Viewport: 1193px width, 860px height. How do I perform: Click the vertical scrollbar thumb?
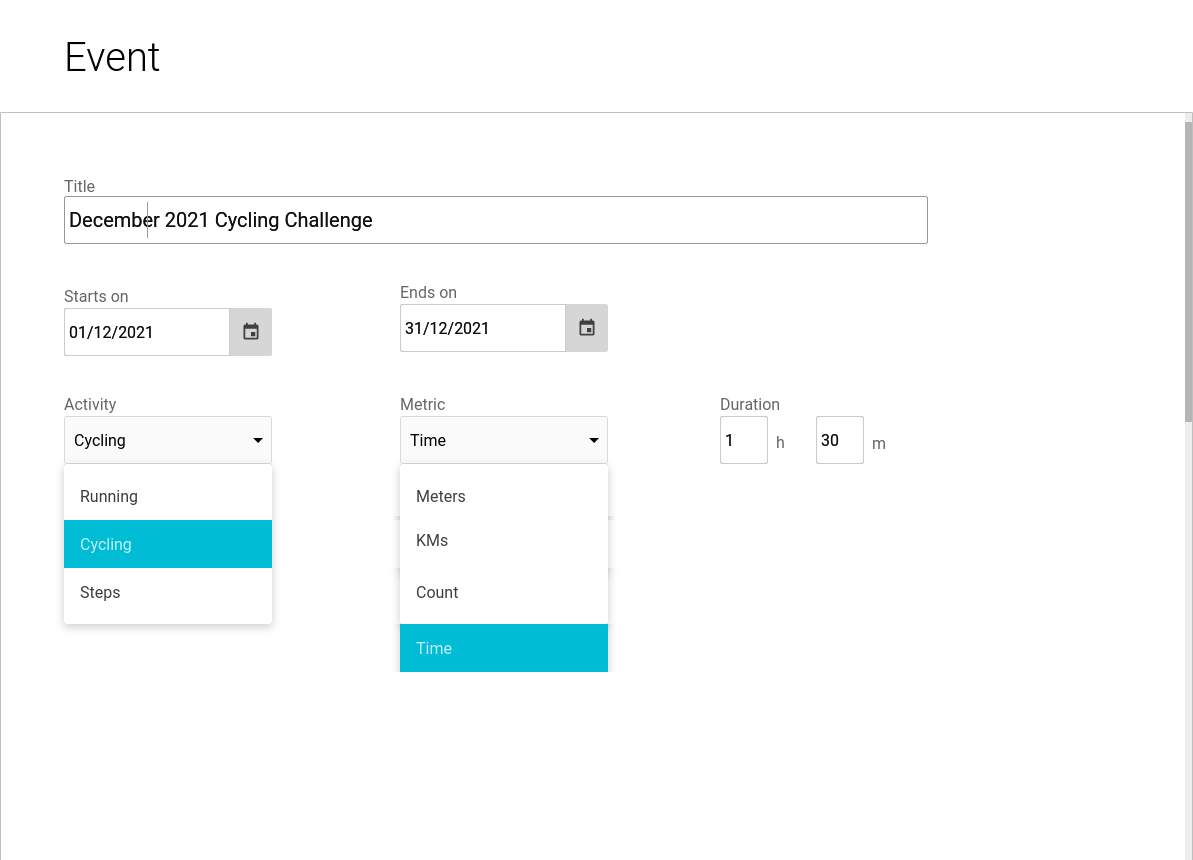coord(1188,270)
